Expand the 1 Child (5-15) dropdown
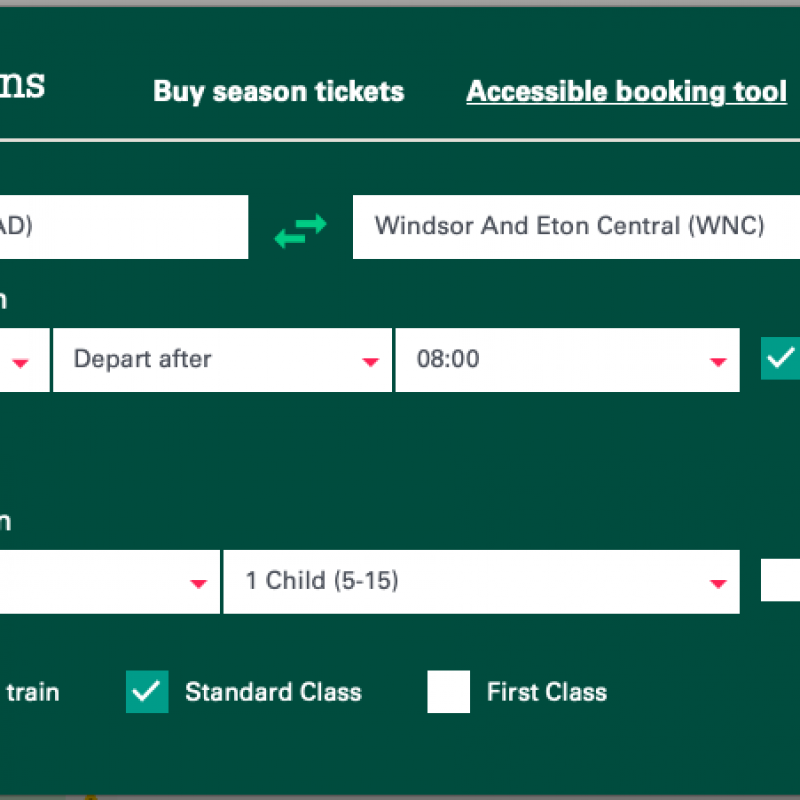The width and height of the screenshot is (800, 800). click(482, 582)
